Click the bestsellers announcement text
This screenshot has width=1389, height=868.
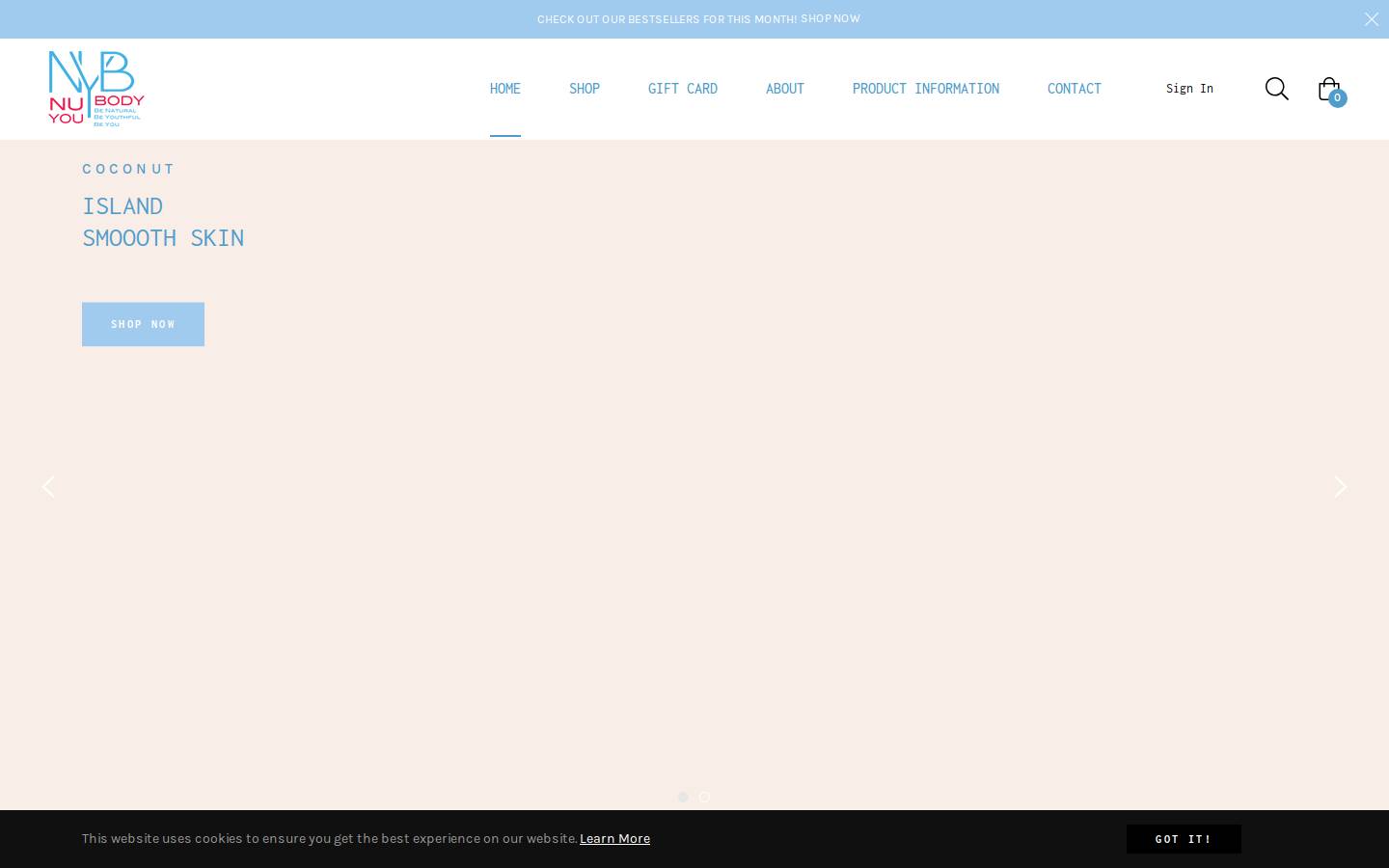pyautogui.click(x=667, y=19)
